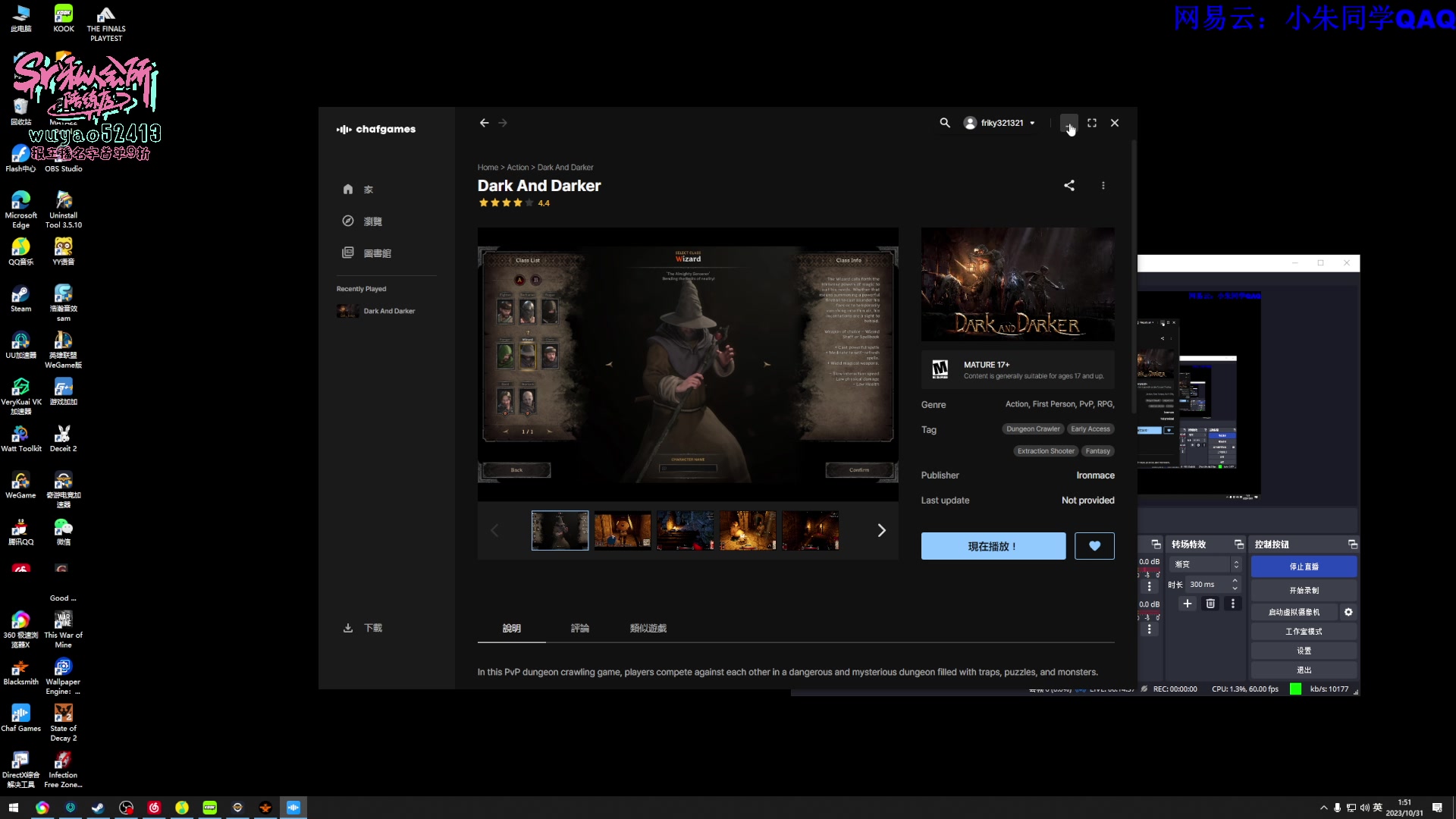This screenshot has width=1456, height=819.
Task: Open Library in the sidebar
Action: pyautogui.click(x=367, y=253)
